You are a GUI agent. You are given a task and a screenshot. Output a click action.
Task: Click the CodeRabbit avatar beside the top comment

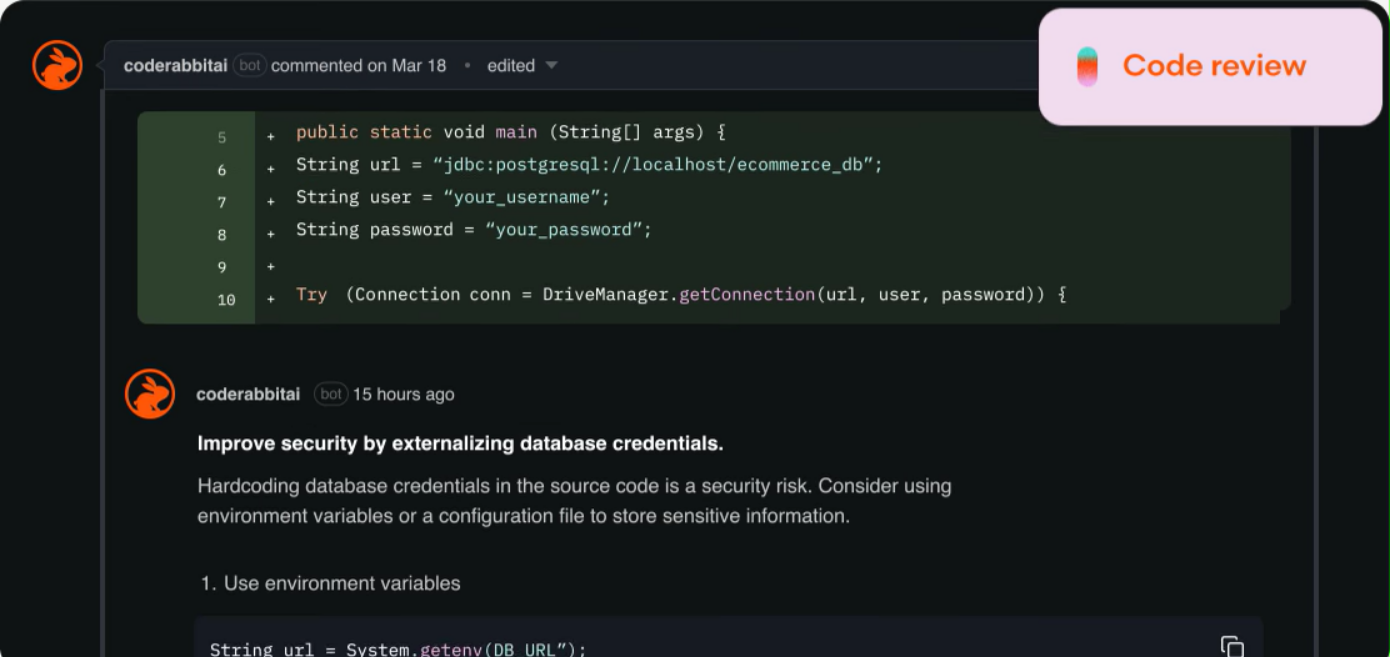[57, 66]
